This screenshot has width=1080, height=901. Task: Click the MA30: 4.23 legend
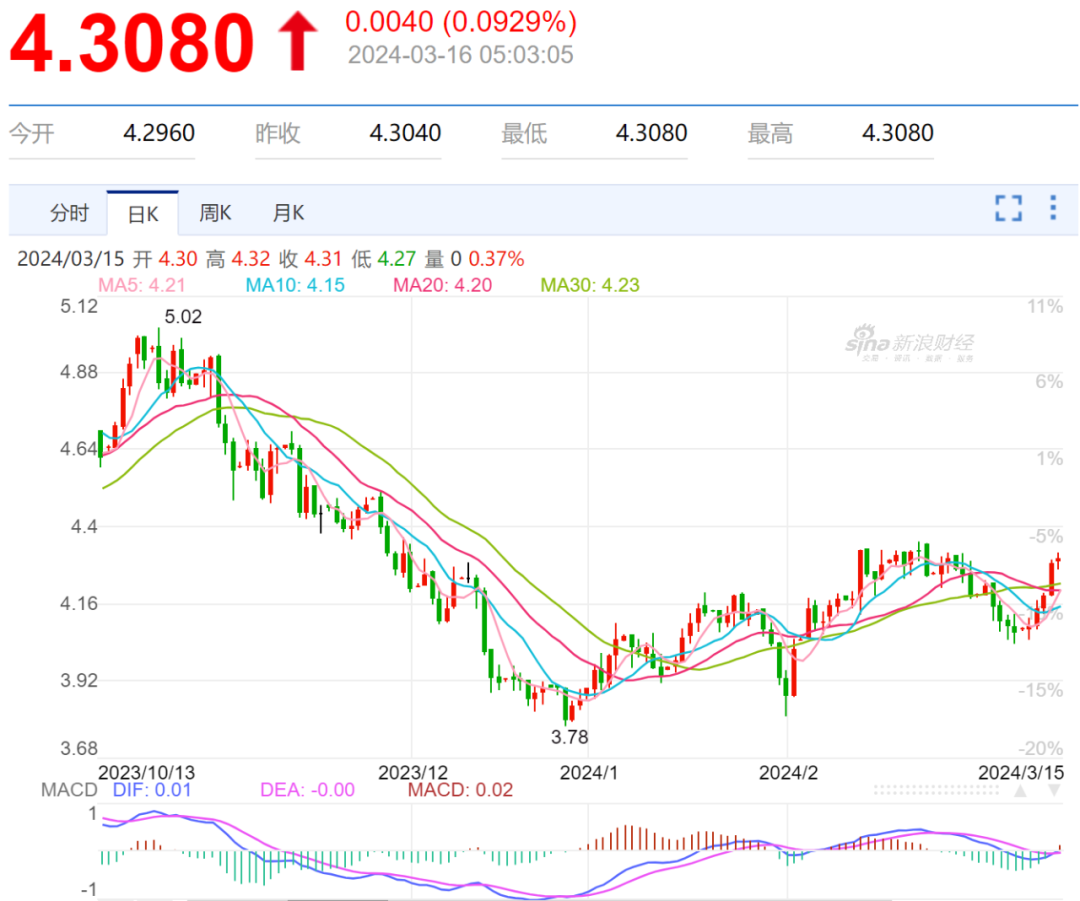590,285
